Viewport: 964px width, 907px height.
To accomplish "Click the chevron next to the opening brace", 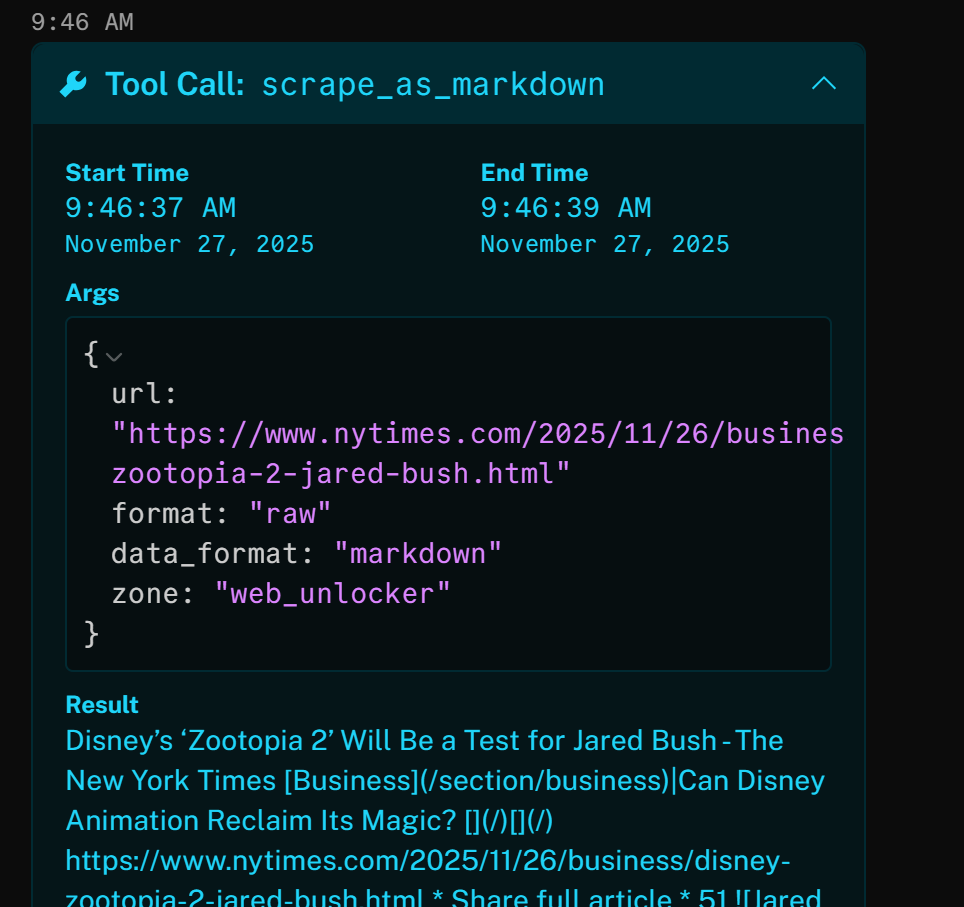I will click(x=113, y=356).
